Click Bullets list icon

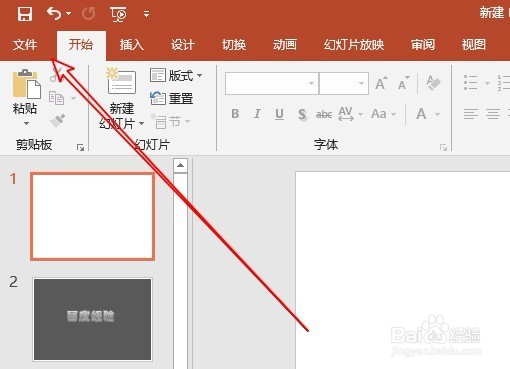471,83
